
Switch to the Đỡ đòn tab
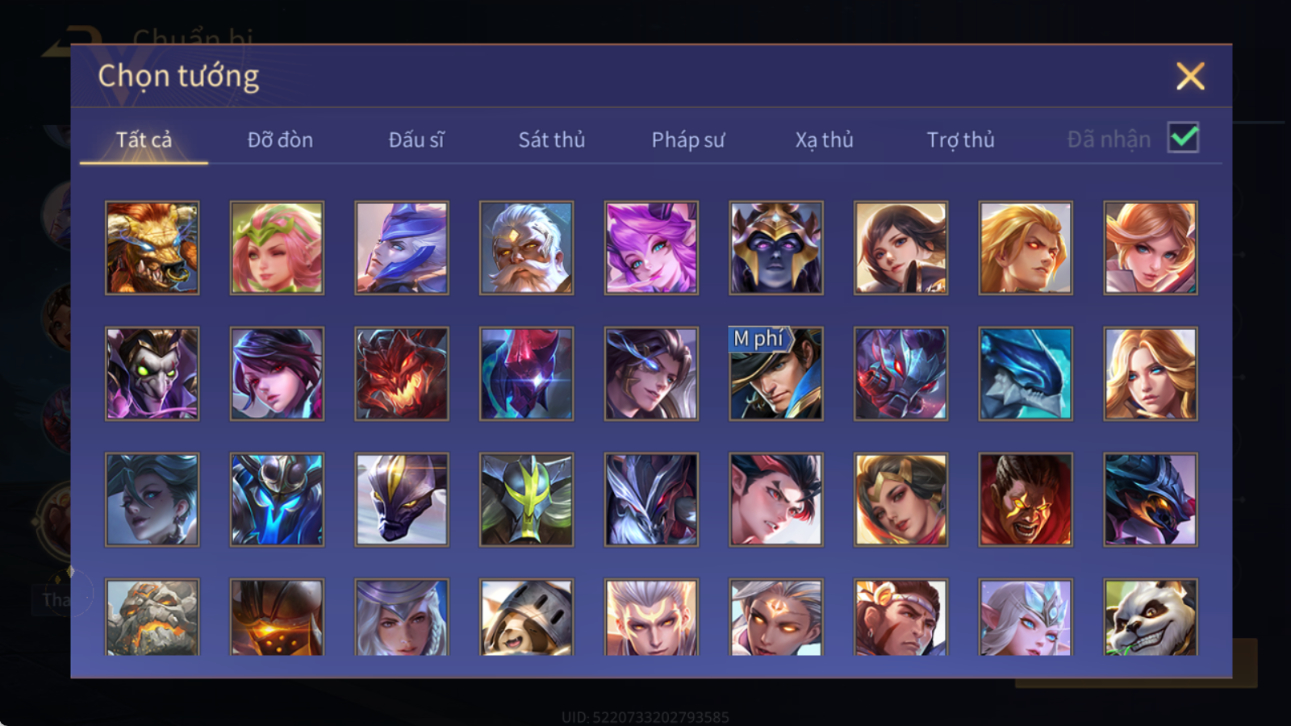[280, 140]
